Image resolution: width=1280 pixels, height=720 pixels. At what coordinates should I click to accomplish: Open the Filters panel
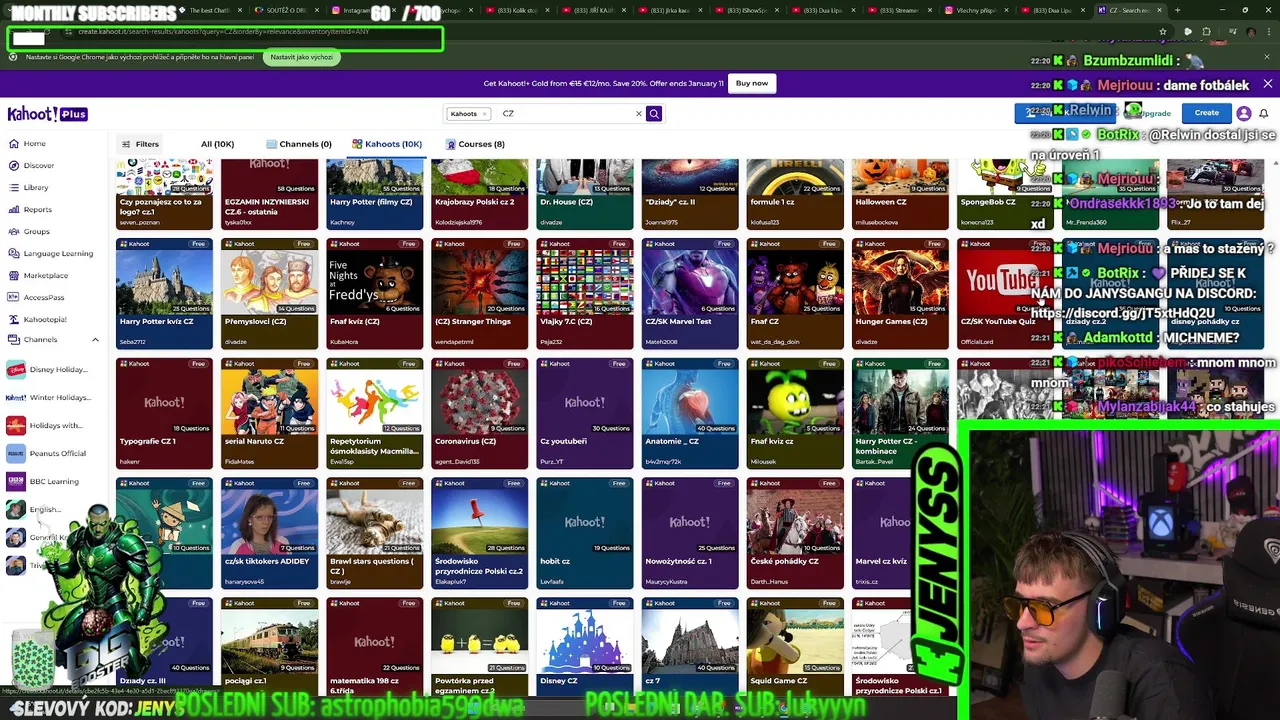(x=140, y=144)
